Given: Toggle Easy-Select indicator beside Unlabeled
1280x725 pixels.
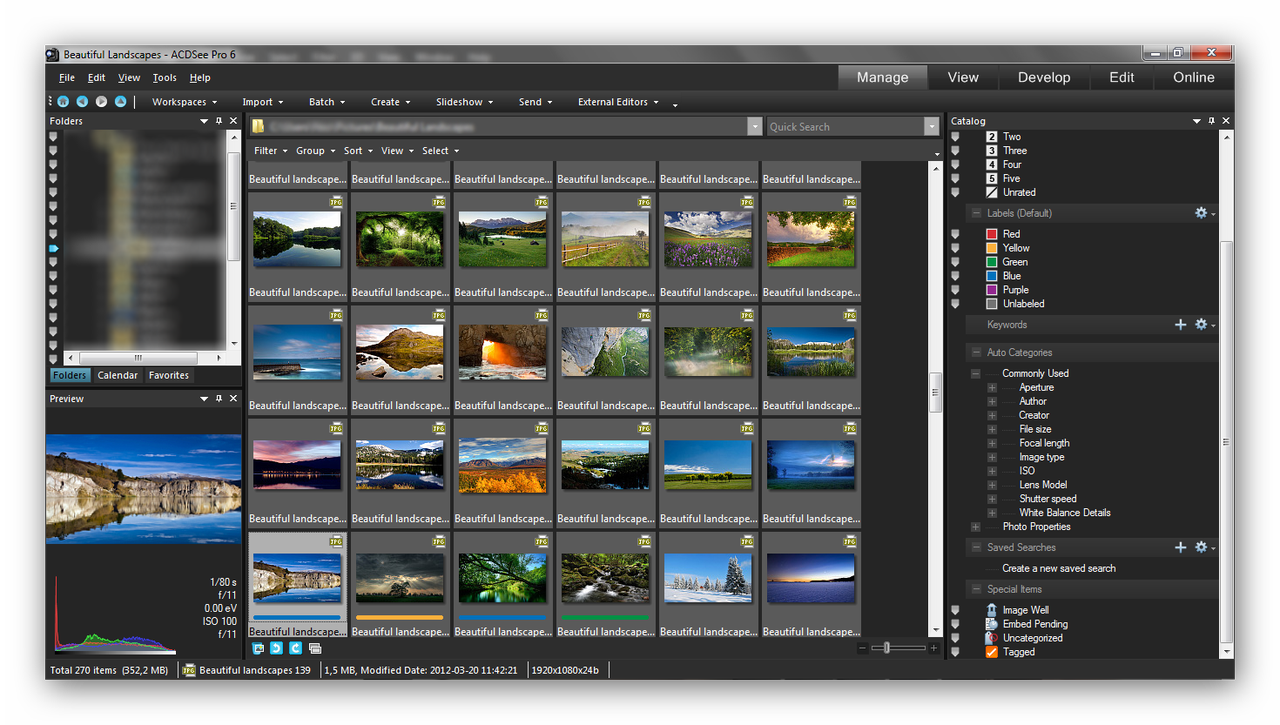Looking at the screenshot, I should (955, 304).
